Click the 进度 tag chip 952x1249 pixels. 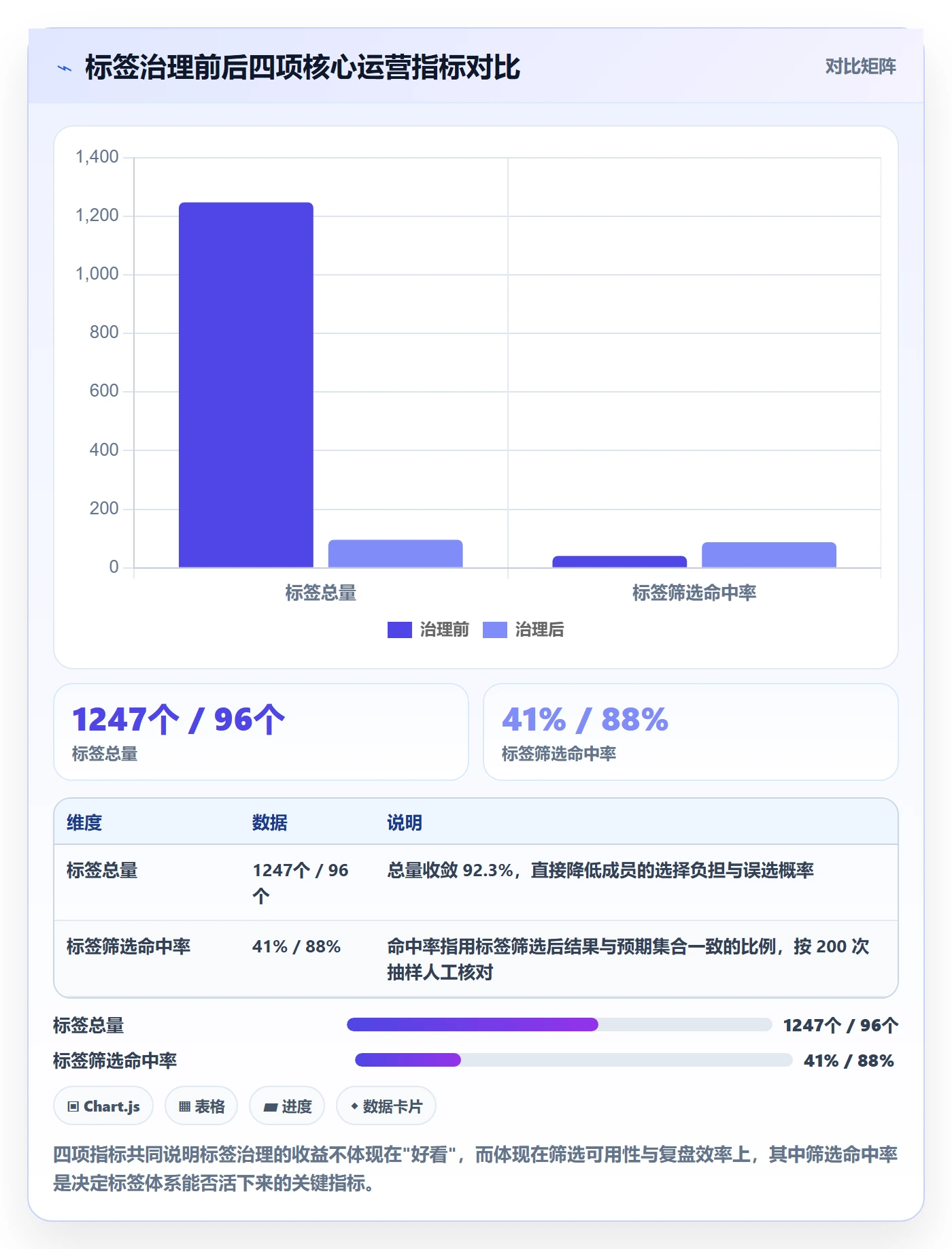click(287, 1106)
